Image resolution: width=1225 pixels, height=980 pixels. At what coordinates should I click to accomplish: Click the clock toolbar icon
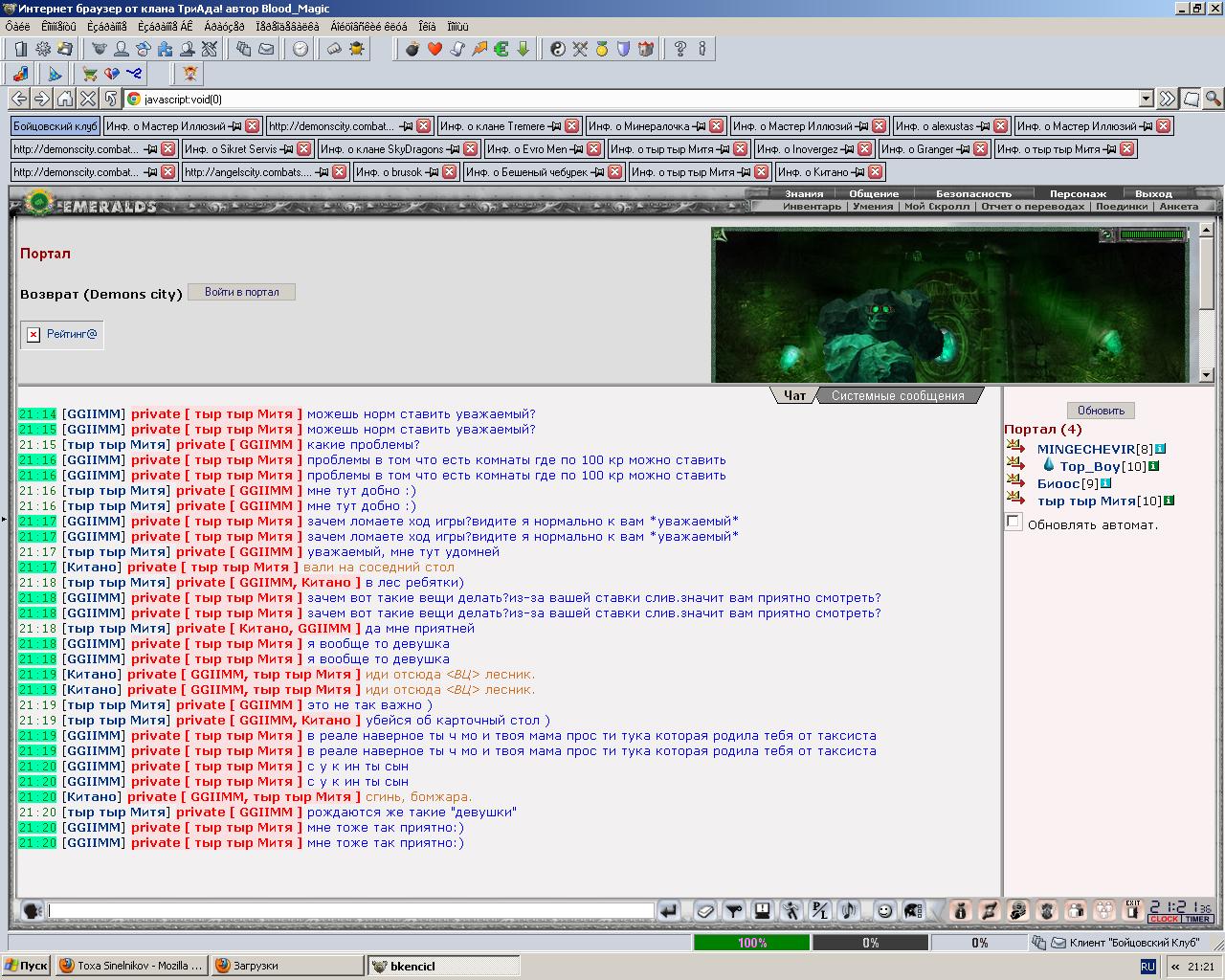[x=301, y=49]
